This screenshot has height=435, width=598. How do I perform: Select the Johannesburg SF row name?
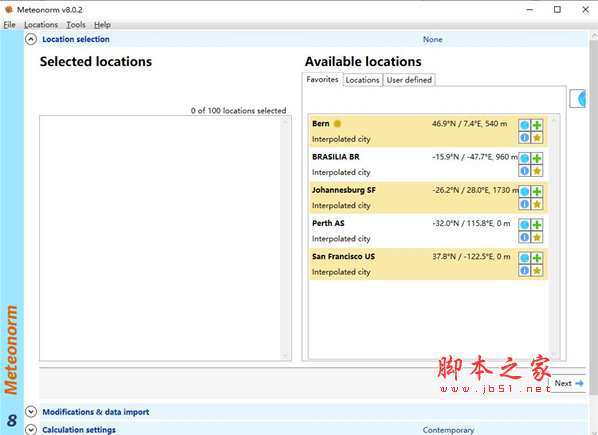pos(344,190)
